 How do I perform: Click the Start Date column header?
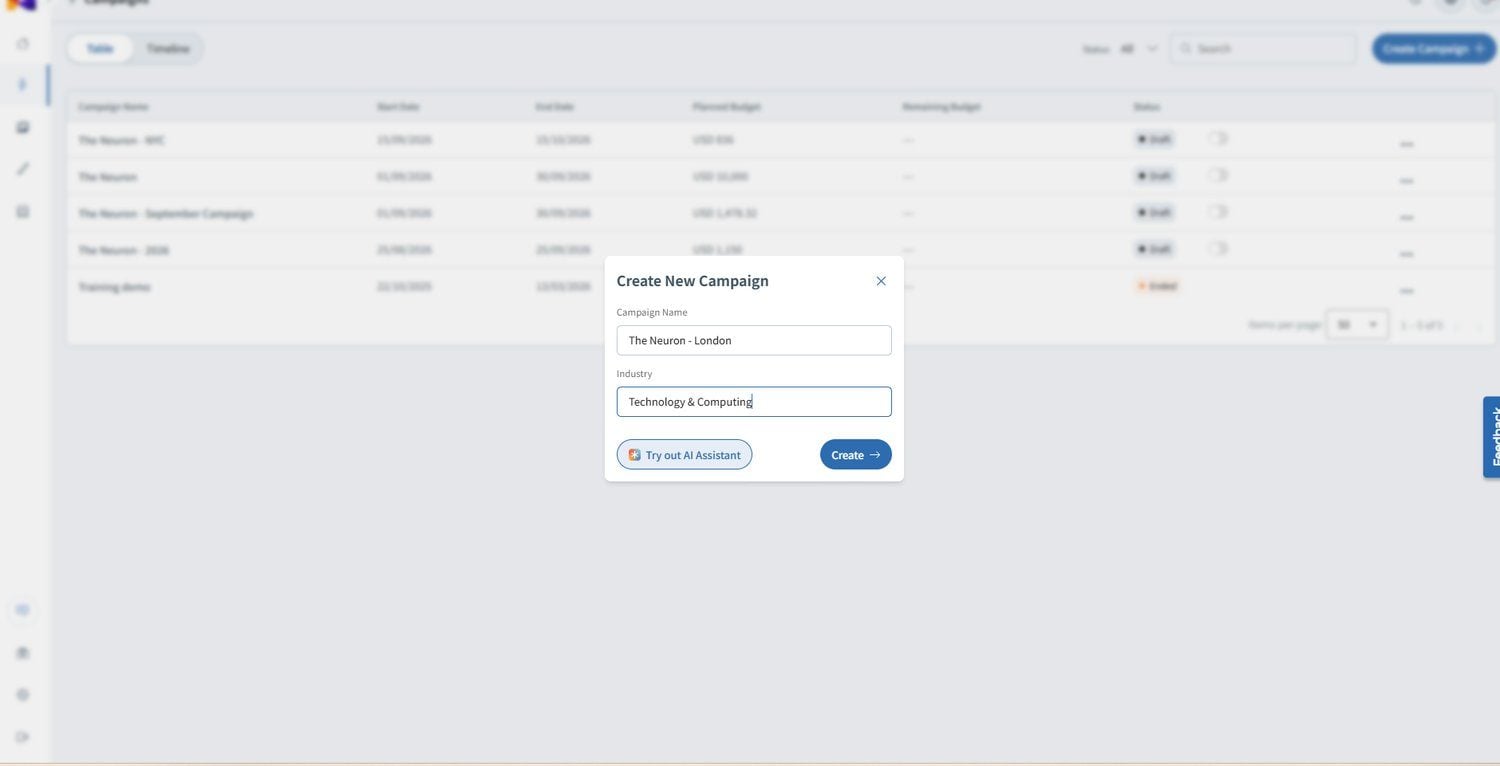pyautogui.click(x=398, y=106)
